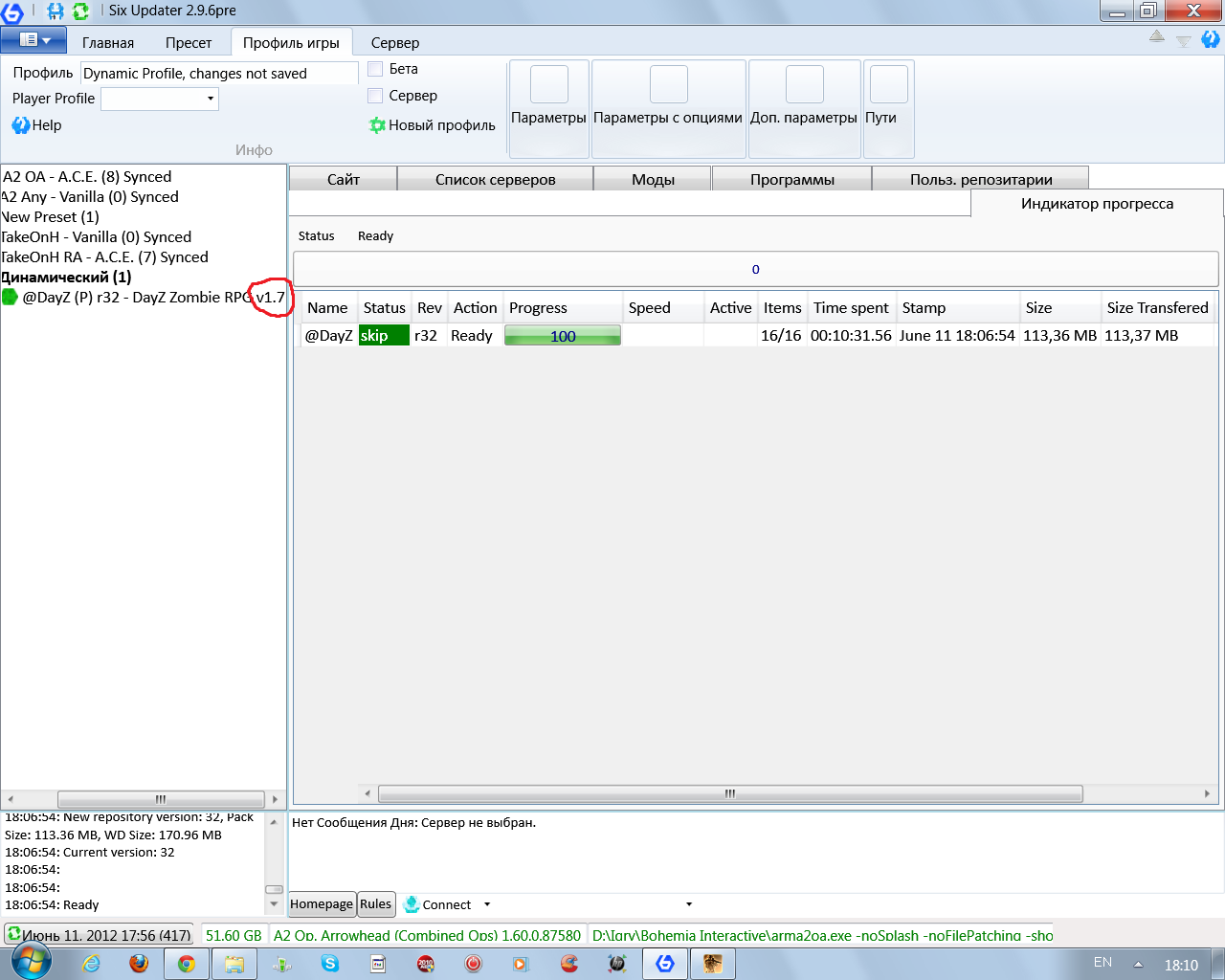Click the skip status cell for @DayZ

384,336
